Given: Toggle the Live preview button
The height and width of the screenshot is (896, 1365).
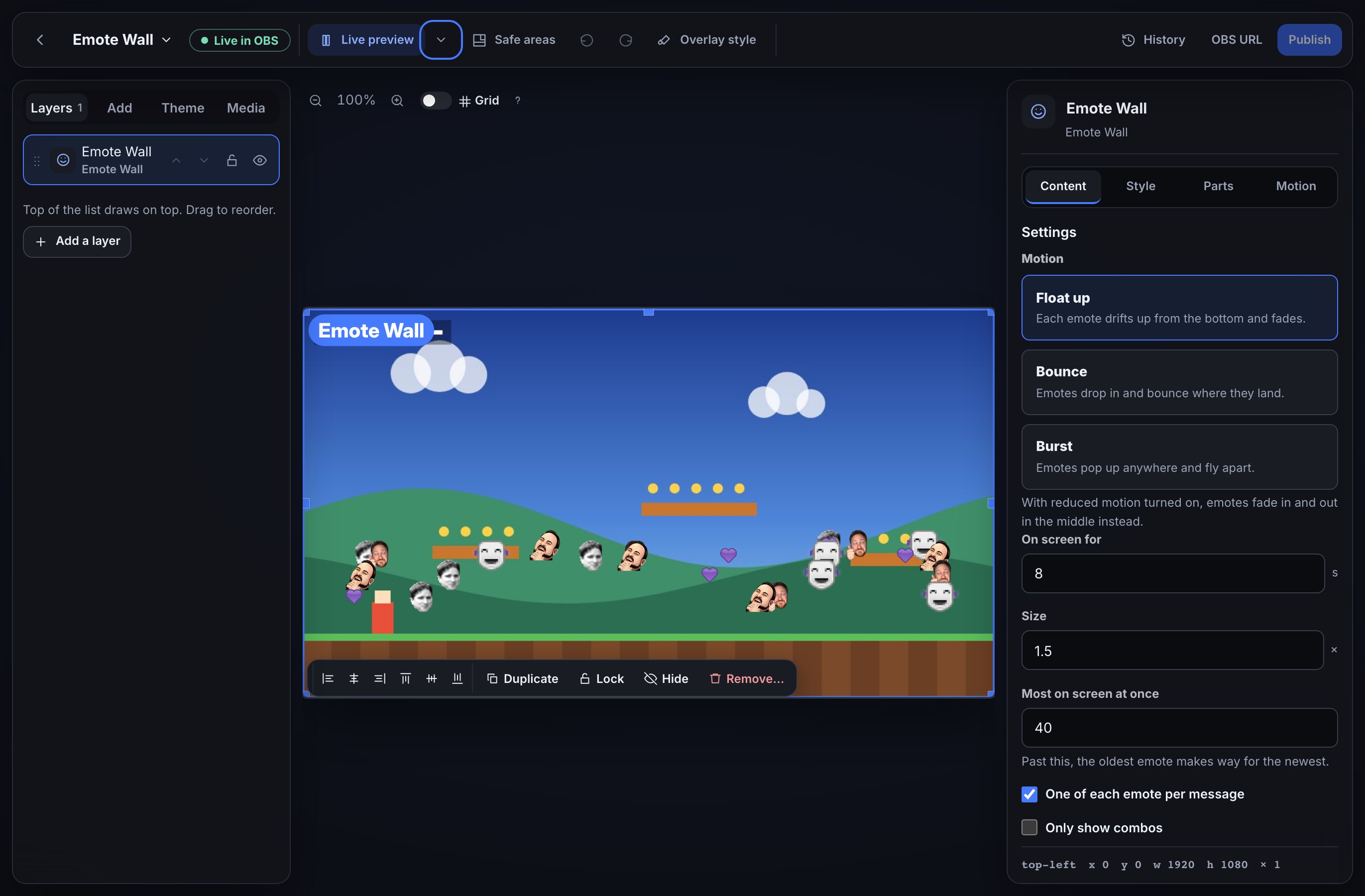Looking at the screenshot, I should pos(367,40).
